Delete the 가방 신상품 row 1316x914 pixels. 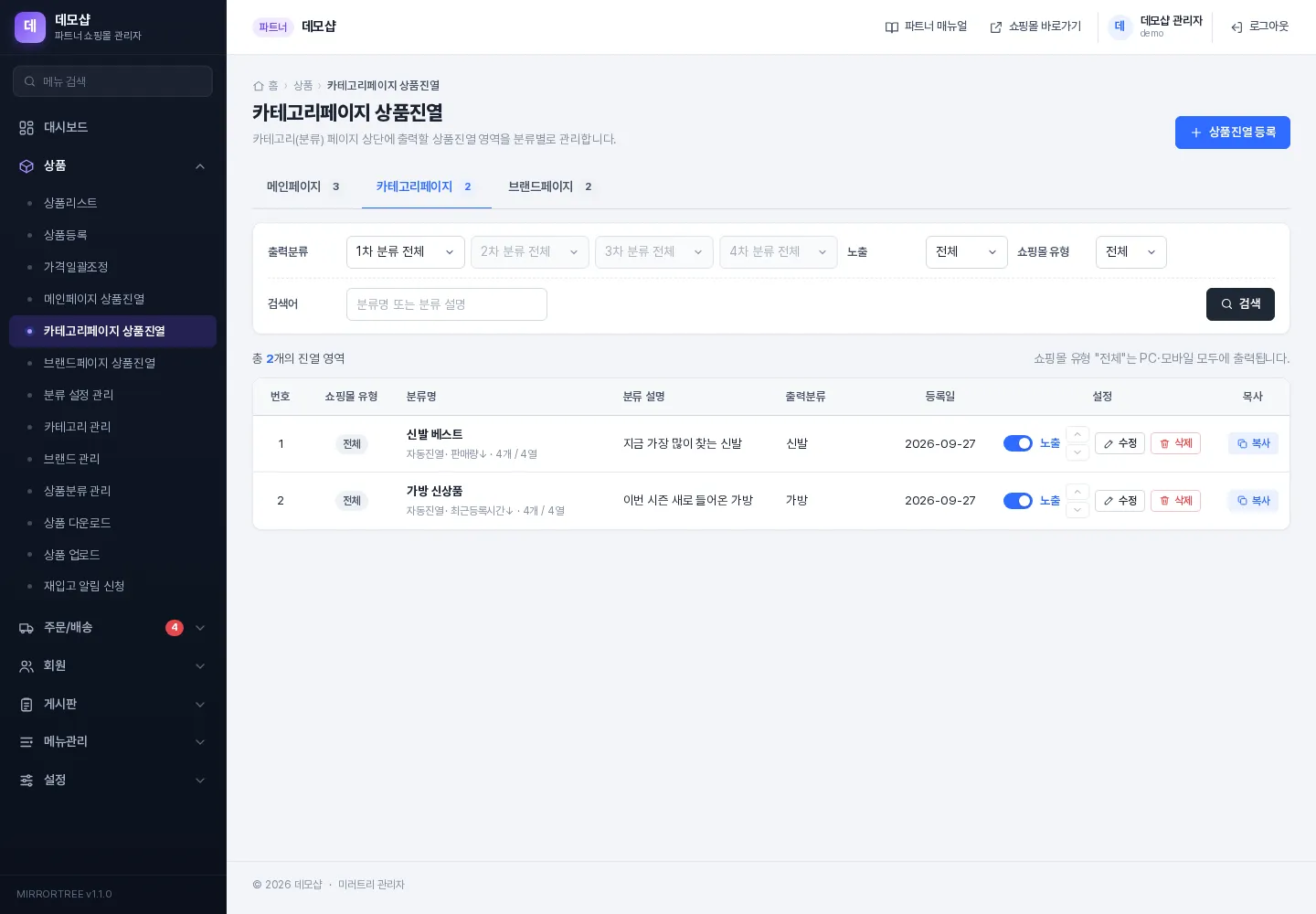pos(1175,501)
